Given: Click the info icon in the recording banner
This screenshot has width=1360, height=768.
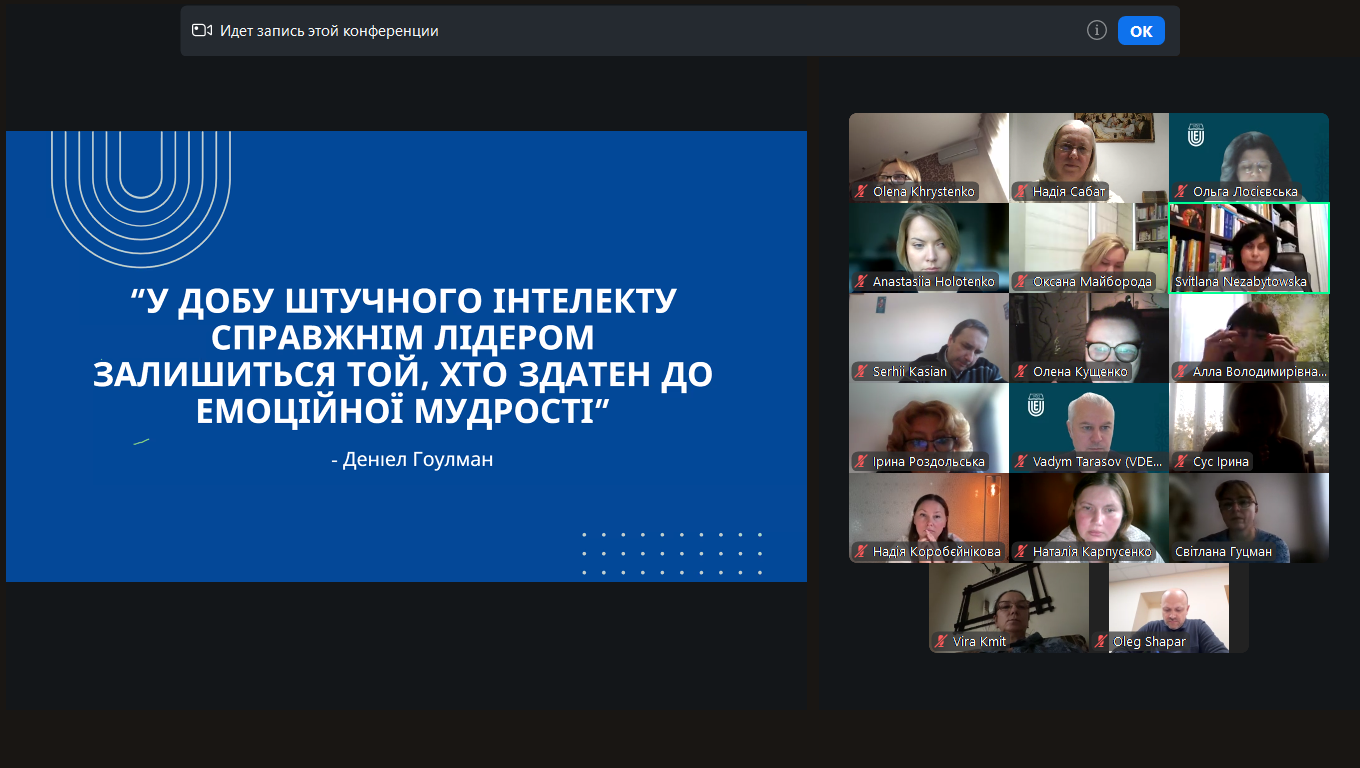Looking at the screenshot, I should pyautogui.click(x=1096, y=31).
